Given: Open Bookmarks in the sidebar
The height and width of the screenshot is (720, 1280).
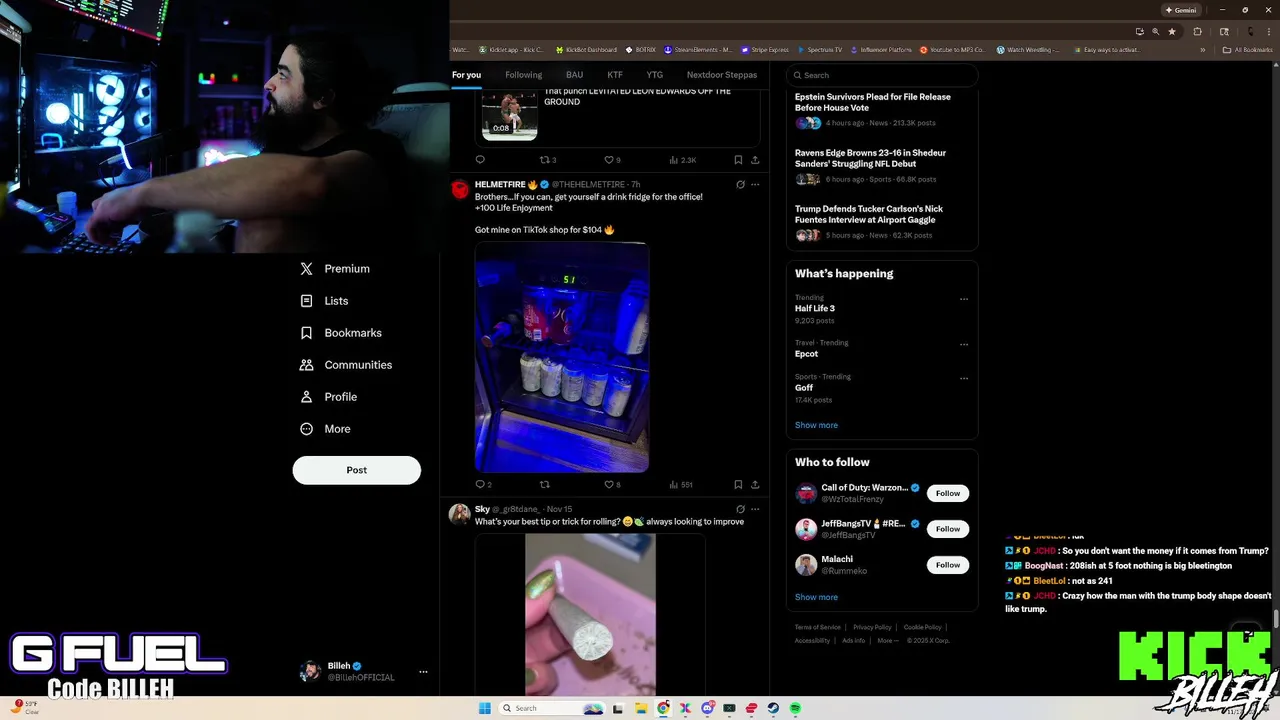Looking at the screenshot, I should pos(341,333).
